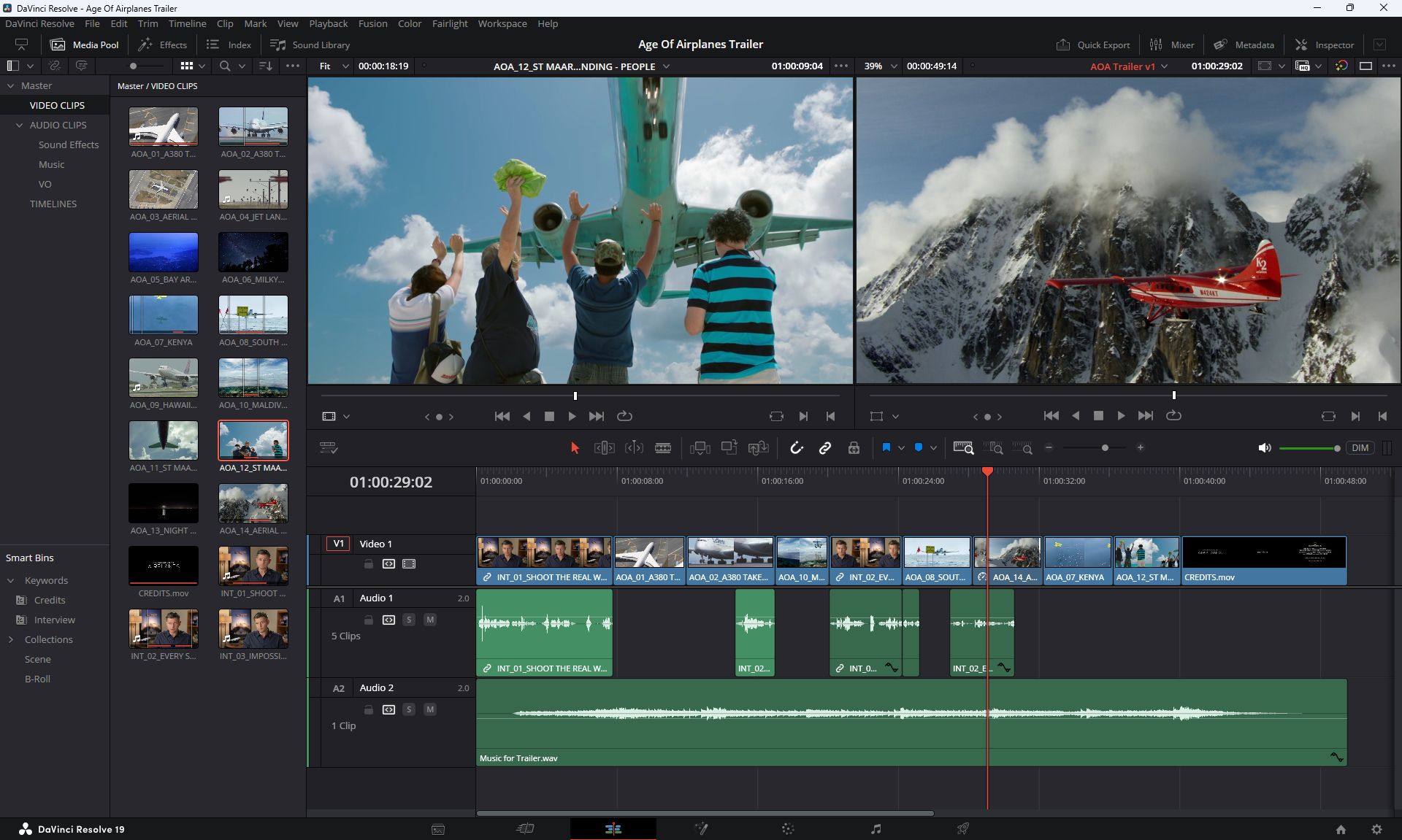This screenshot has width=1402, height=840.
Task: Open the Fusion menu
Action: tap(372, 23)
